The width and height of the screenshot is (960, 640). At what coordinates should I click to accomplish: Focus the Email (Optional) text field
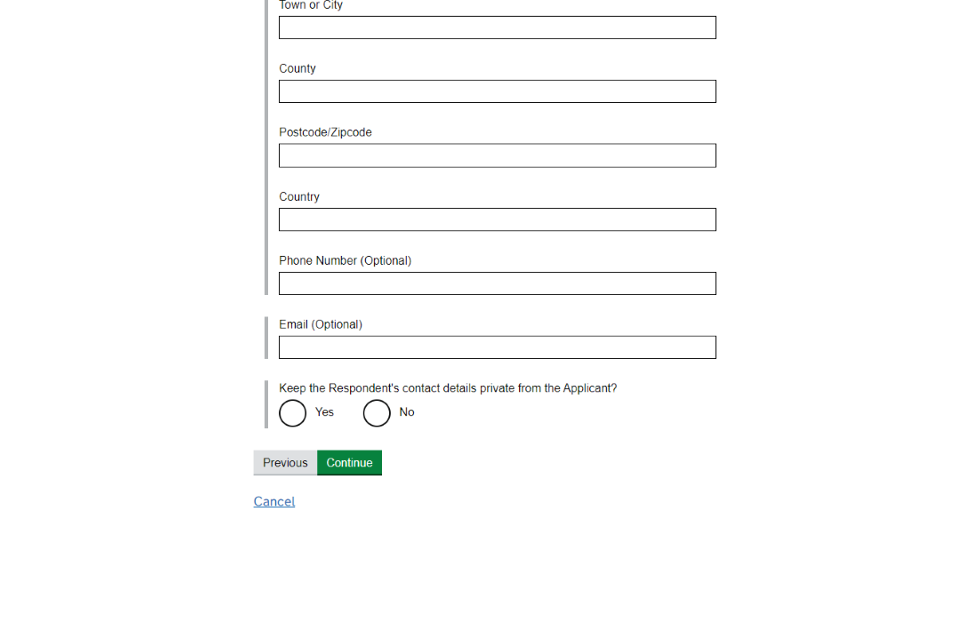[497, 348]
